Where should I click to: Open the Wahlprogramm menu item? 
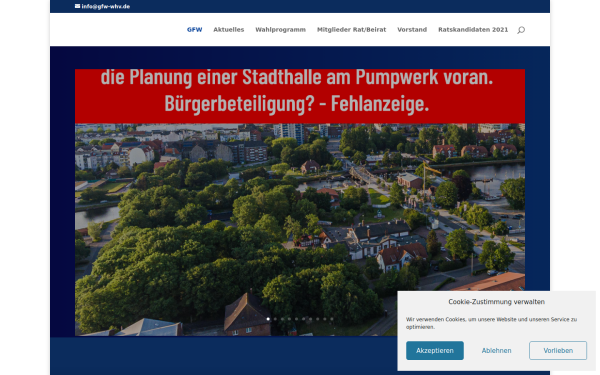click(x=280, y=29)
